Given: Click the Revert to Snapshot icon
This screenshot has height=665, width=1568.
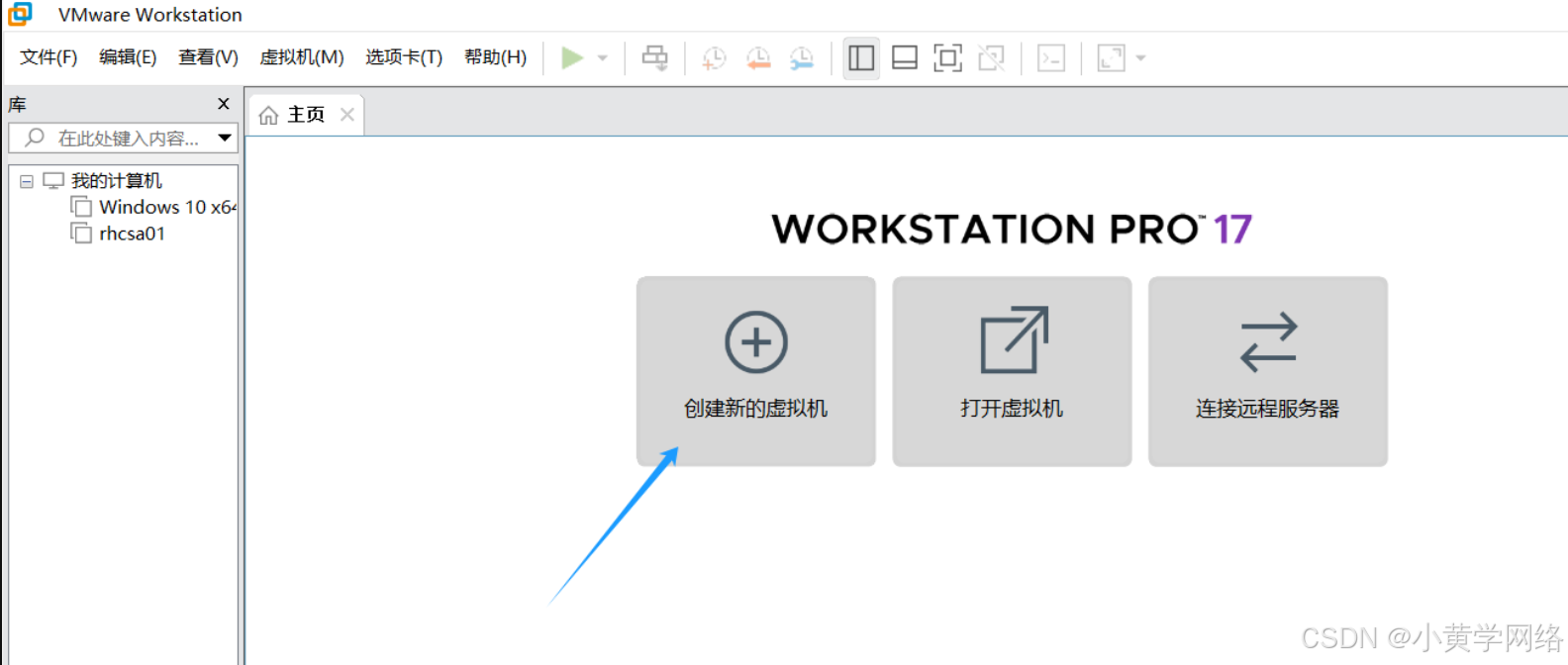Looking at the screenshot, I should 758,58.
